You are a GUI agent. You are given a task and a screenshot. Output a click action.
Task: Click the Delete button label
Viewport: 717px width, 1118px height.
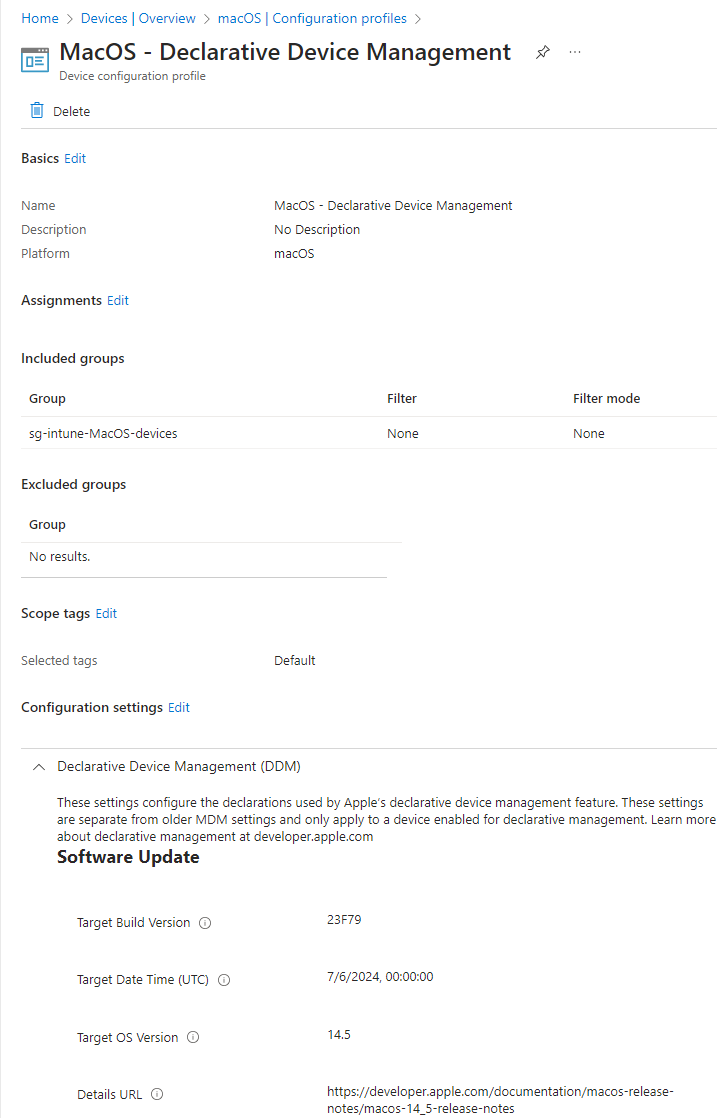(x=72, y=111)
